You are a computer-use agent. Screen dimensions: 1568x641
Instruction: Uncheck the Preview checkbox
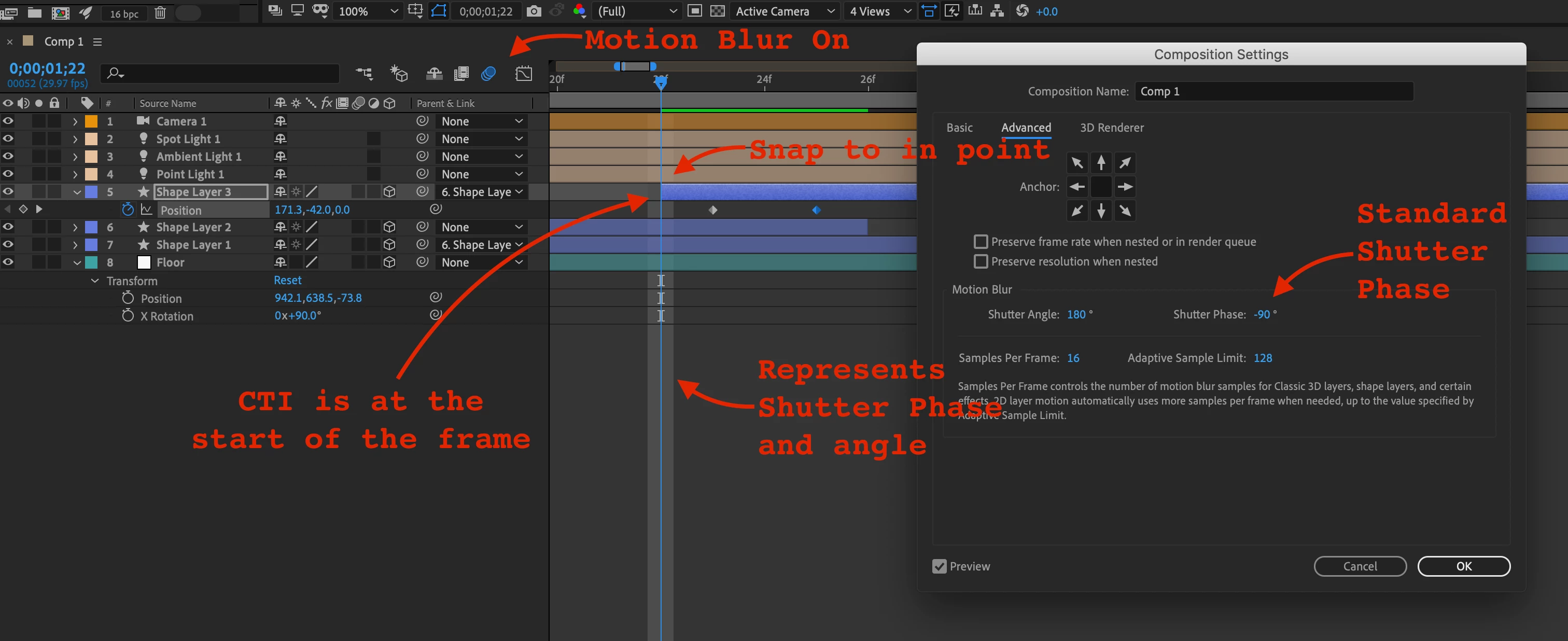(x=939, y=566)
